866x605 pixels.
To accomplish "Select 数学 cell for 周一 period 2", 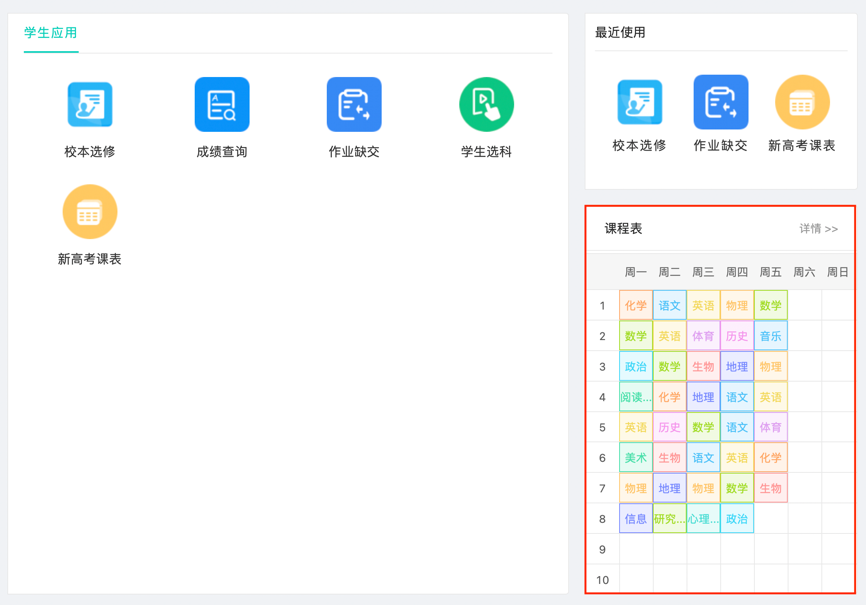I will click(x=636, y=335).
